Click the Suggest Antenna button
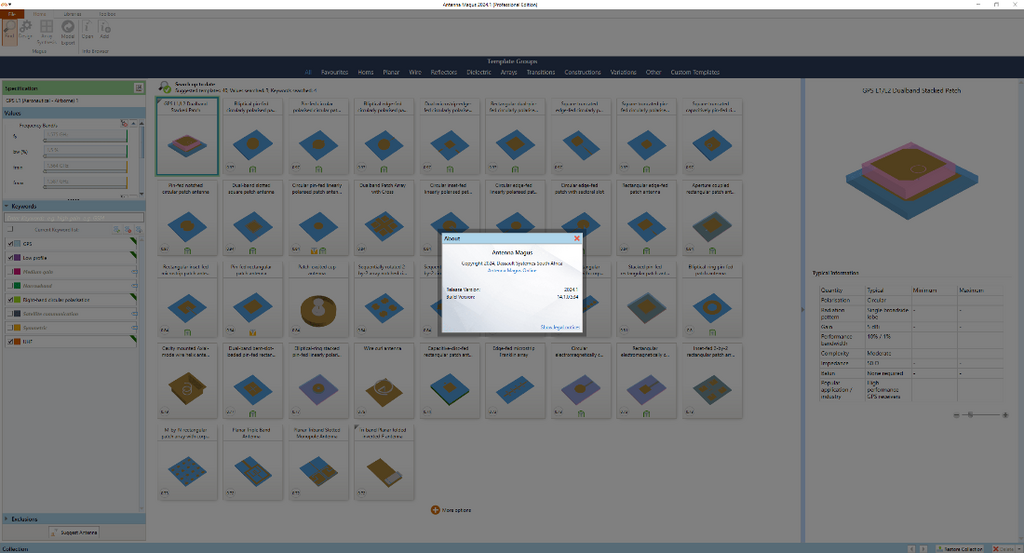 coord(74,532)
